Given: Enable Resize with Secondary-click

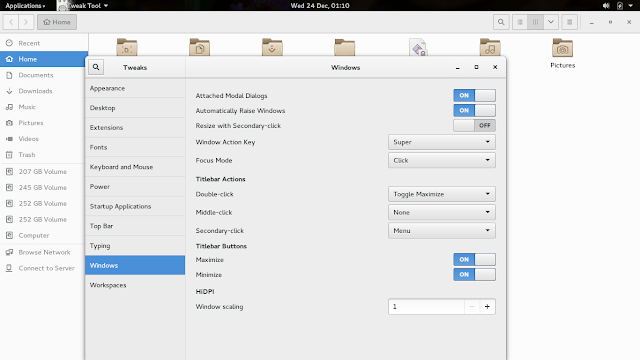Looking at the screenshot, I should coord(474,125).
